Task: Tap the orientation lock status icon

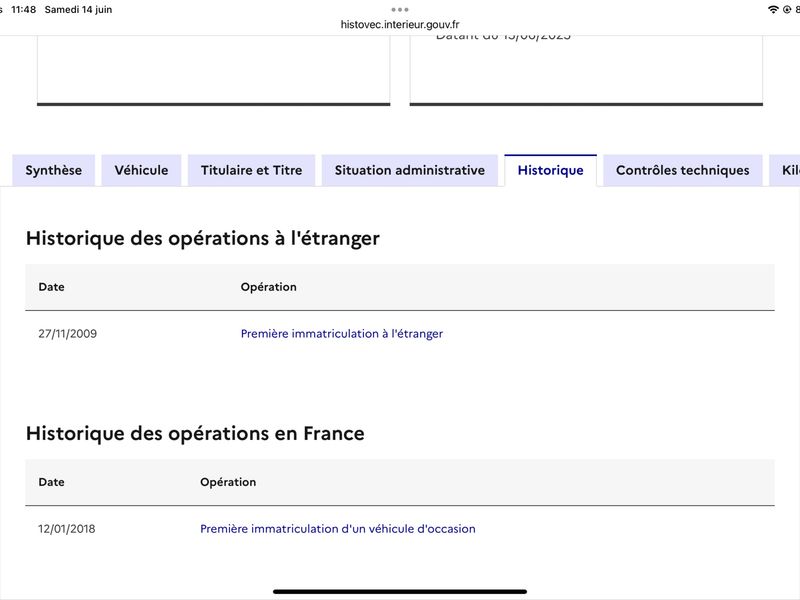Action: click(x=787, y=10)
